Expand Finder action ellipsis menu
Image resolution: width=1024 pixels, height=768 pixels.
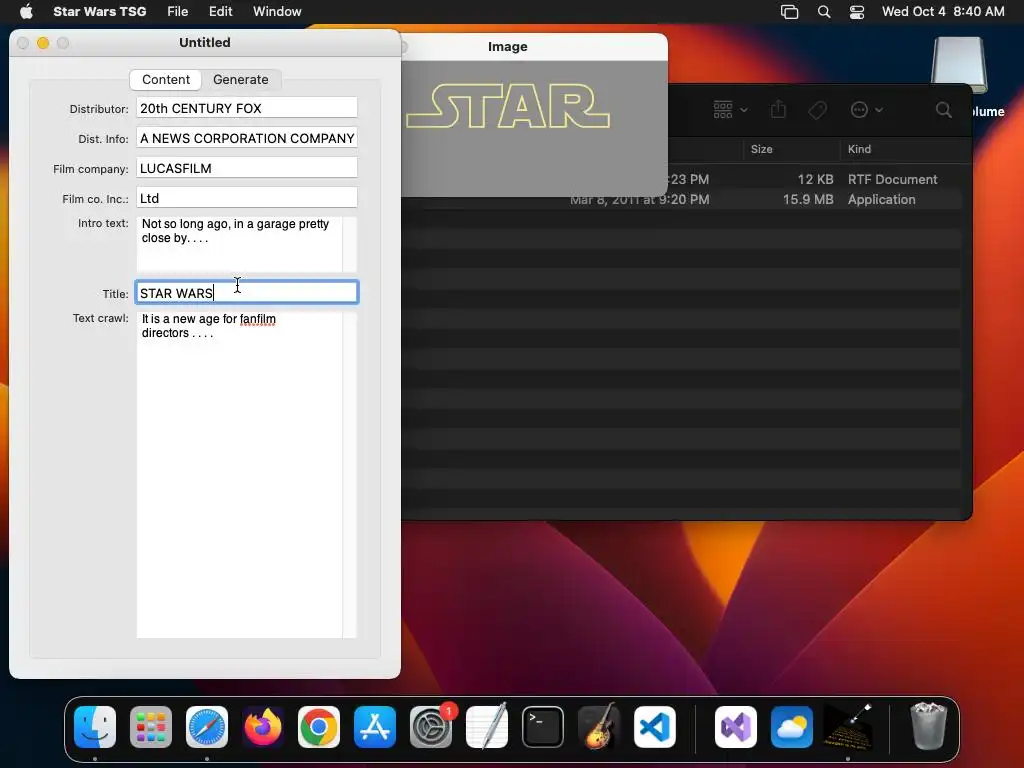(x=867, y=110)
